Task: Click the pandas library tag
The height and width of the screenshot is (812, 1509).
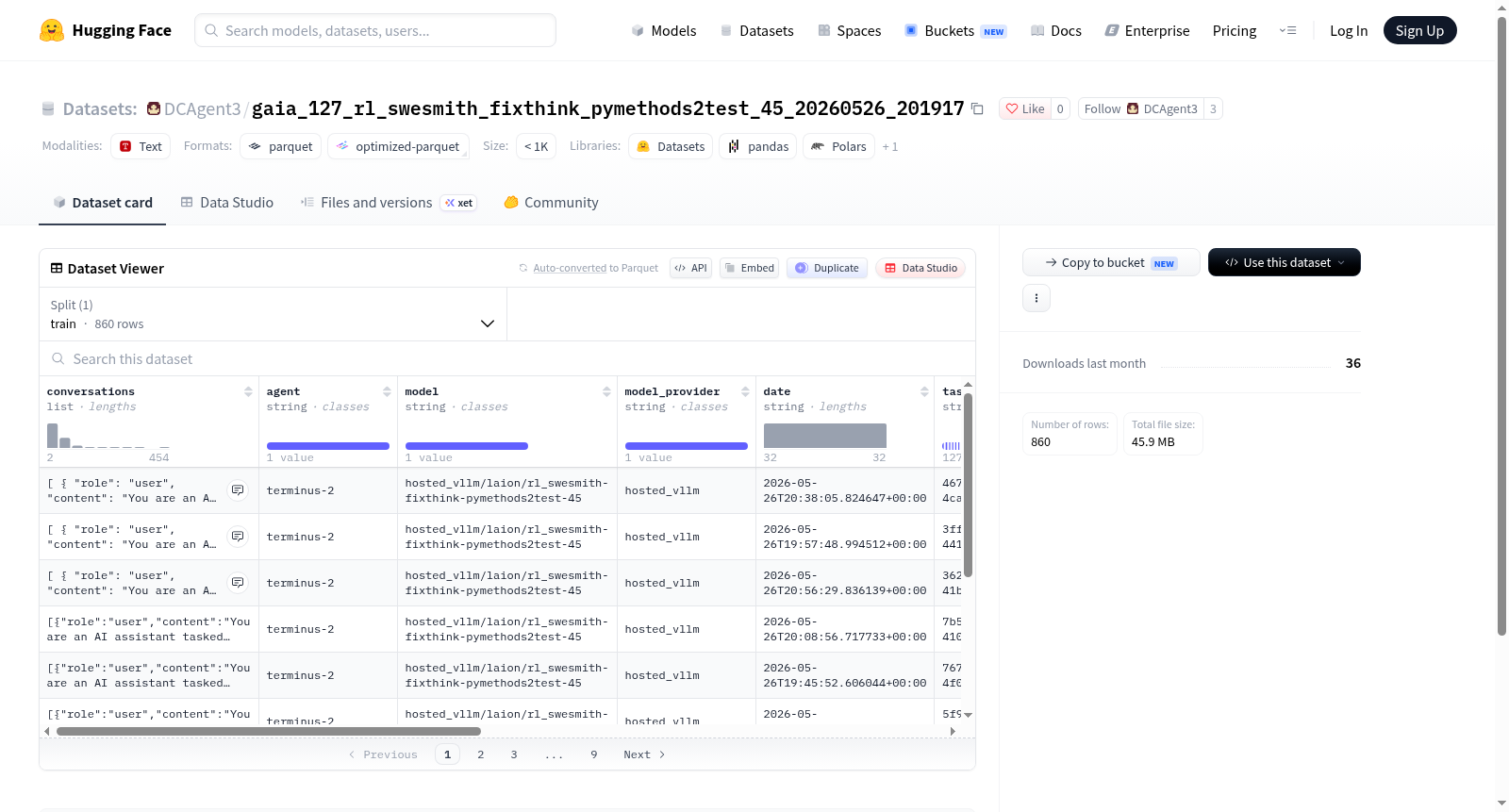Action: (x=758, y=146)
